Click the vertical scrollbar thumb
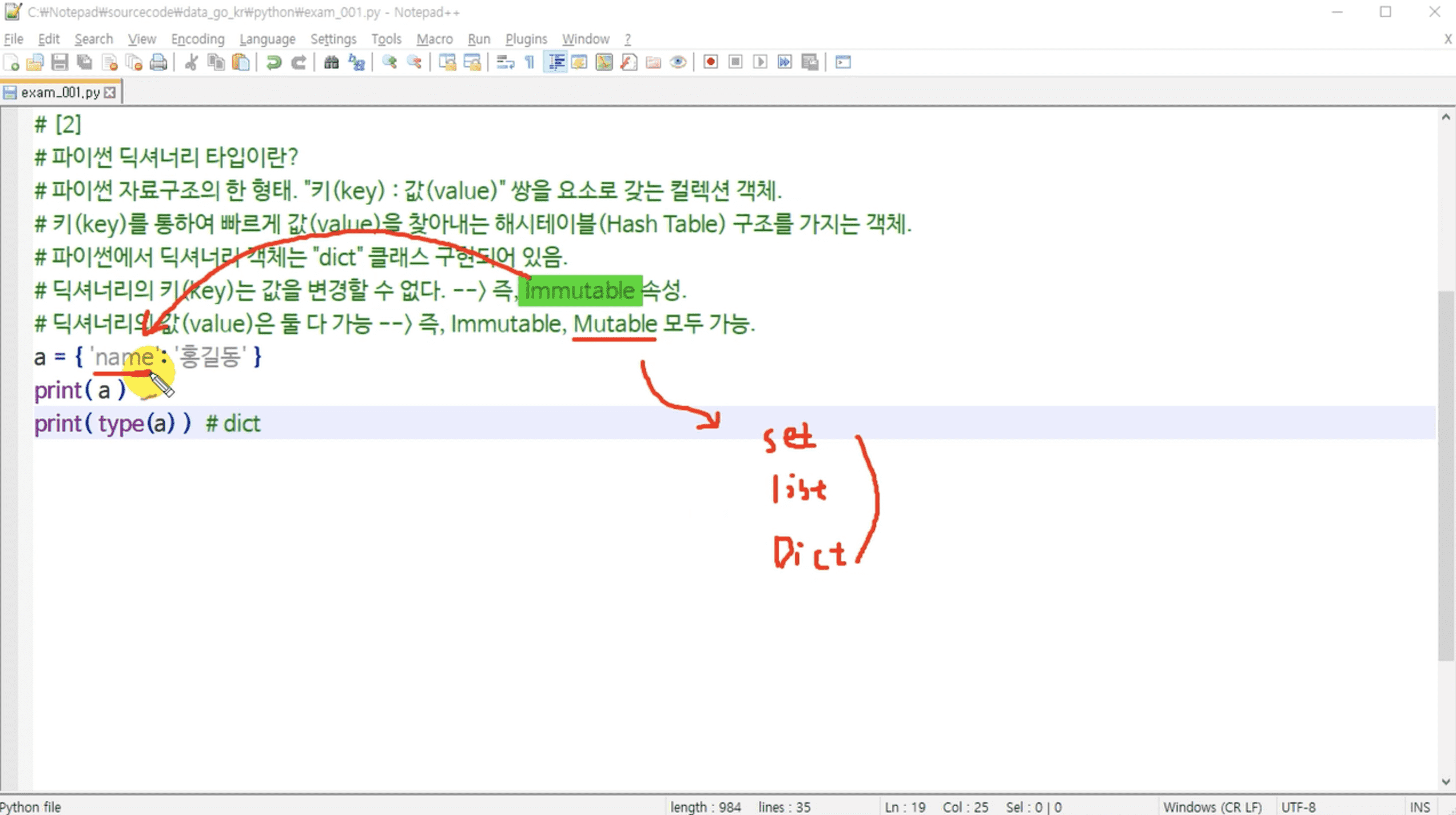Image resolution: width=1456 pixels, height=815 pixels. point(1446,476)
